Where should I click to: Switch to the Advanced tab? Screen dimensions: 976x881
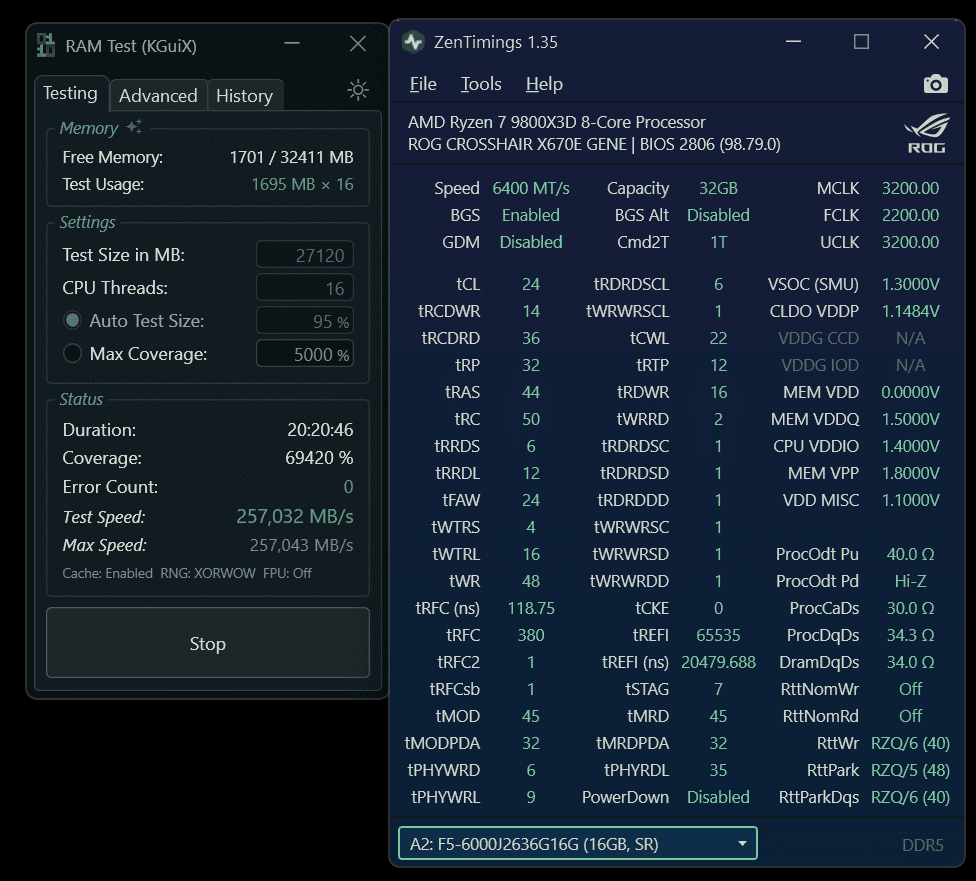coord(158,96)
